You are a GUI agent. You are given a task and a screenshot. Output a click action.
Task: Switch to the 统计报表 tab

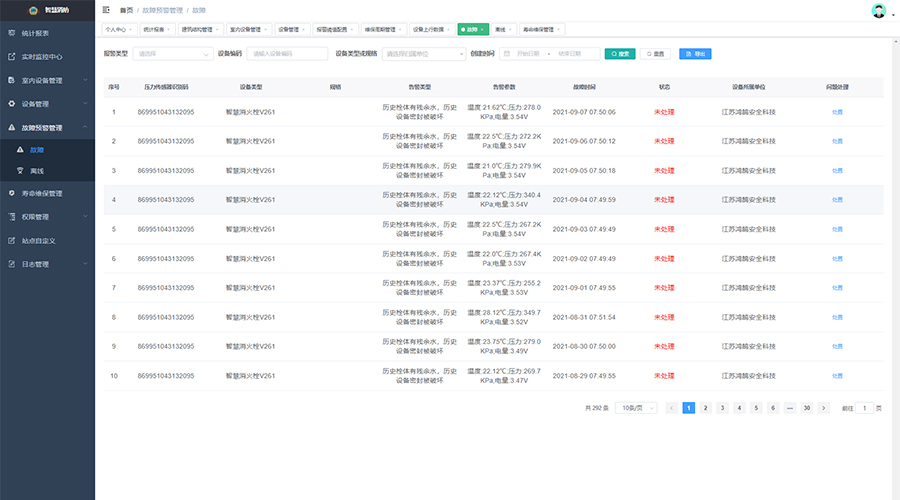[x=155, y=30]
